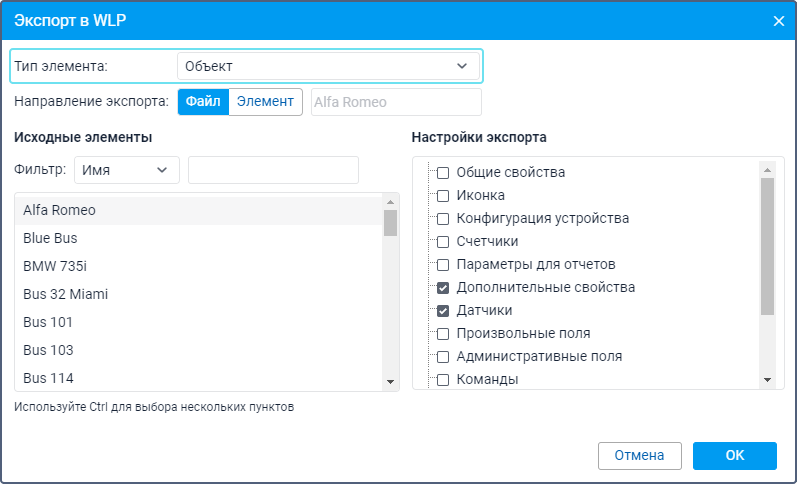
Task: Click chevron arrow in Объект combo box
Action: point(462,66)
